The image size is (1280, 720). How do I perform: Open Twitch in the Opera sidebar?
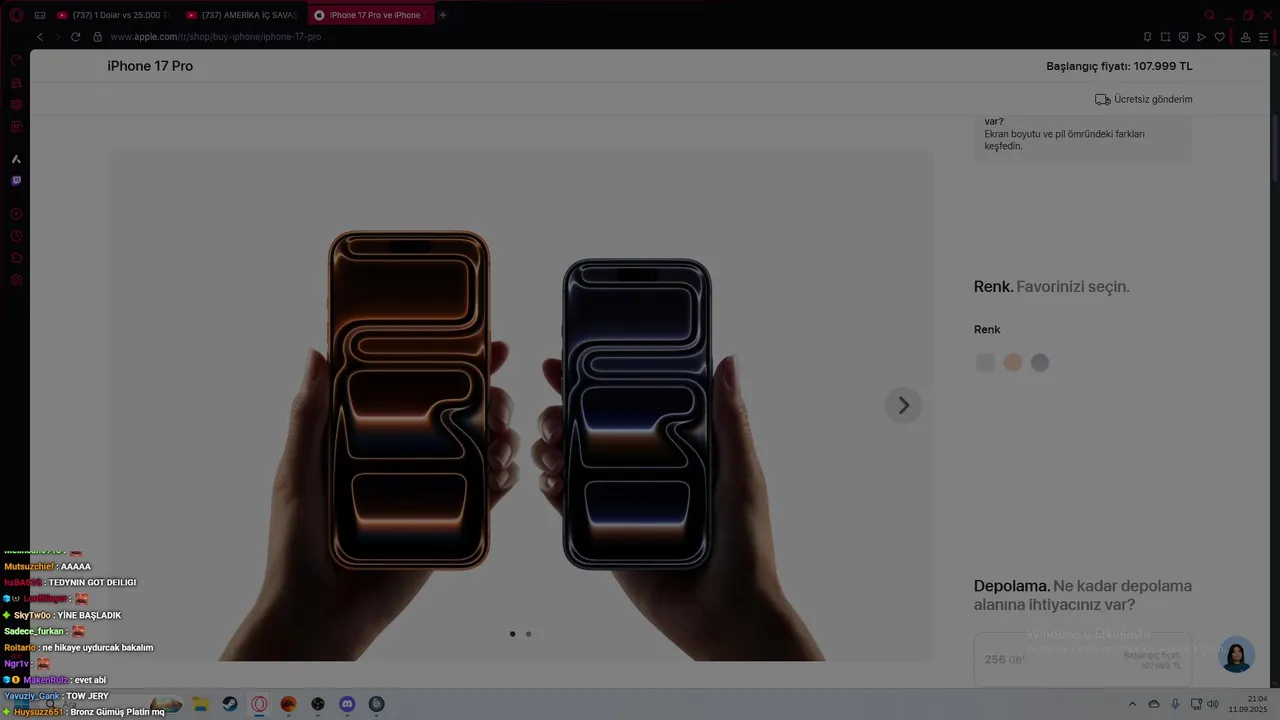click(x=16, y=181)
